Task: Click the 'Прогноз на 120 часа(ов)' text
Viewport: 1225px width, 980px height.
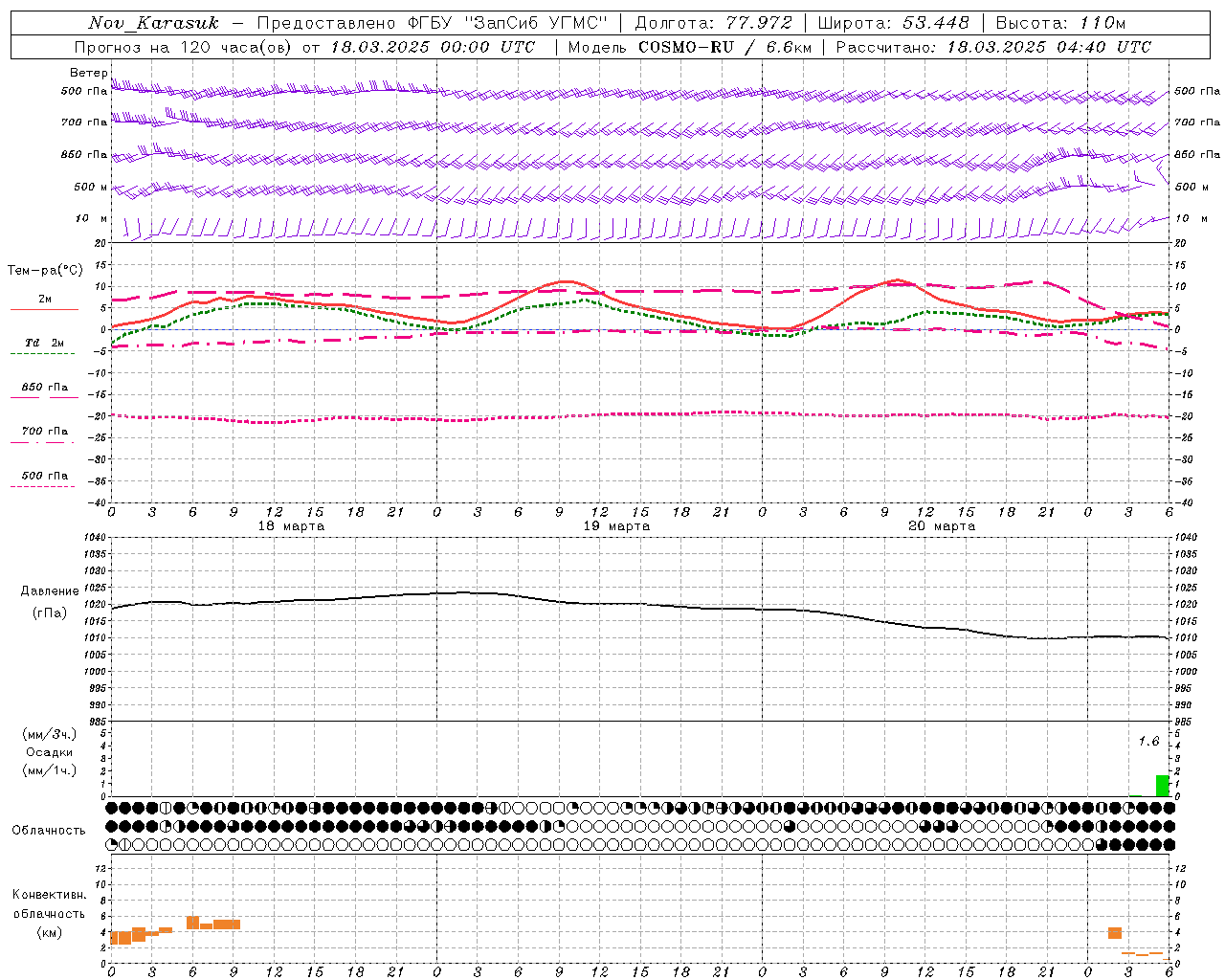Action: (184, 47)
